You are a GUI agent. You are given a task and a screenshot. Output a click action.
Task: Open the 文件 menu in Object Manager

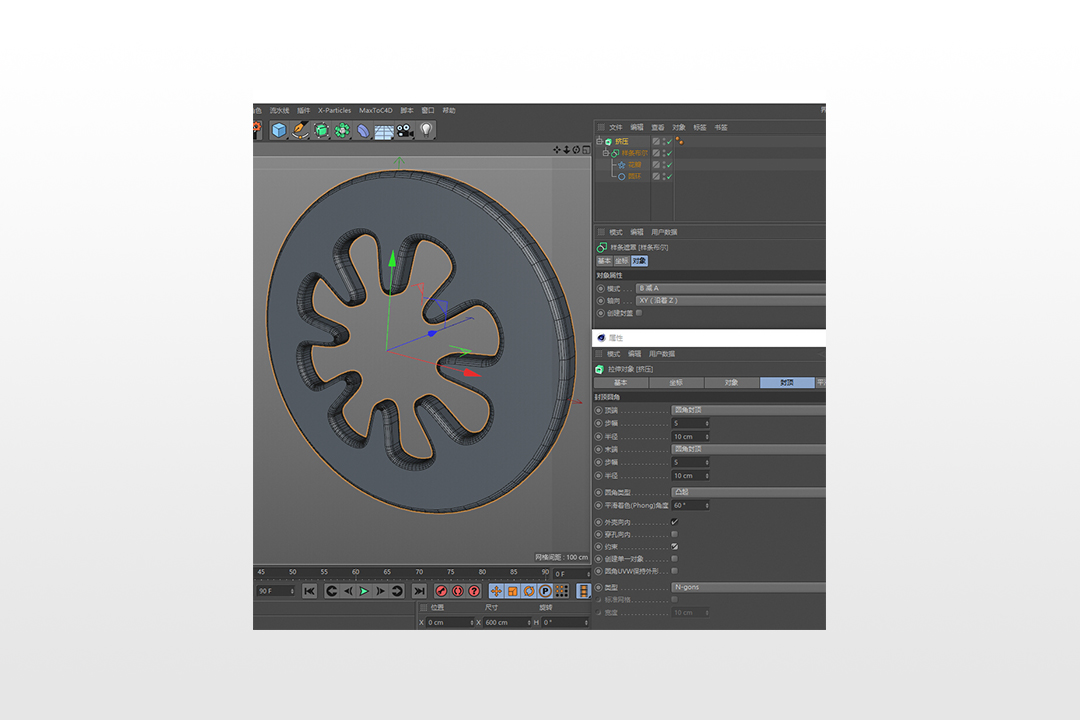[x=616, y=127]
